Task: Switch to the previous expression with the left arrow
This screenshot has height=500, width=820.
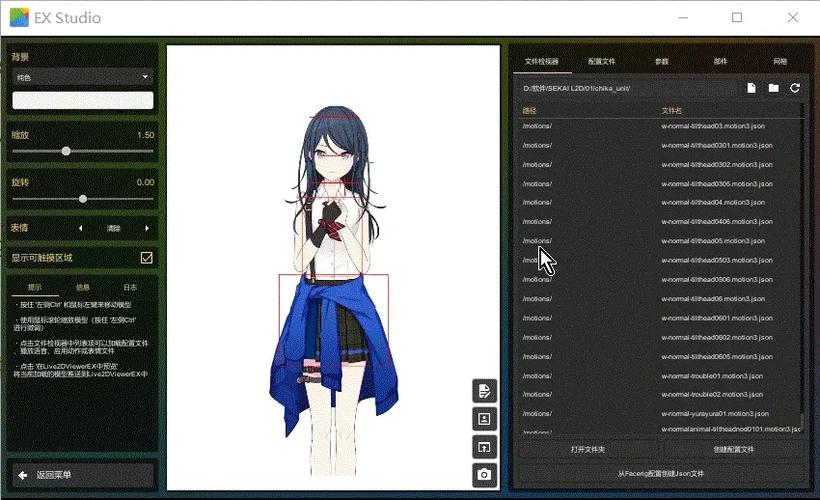Action: 81,228
